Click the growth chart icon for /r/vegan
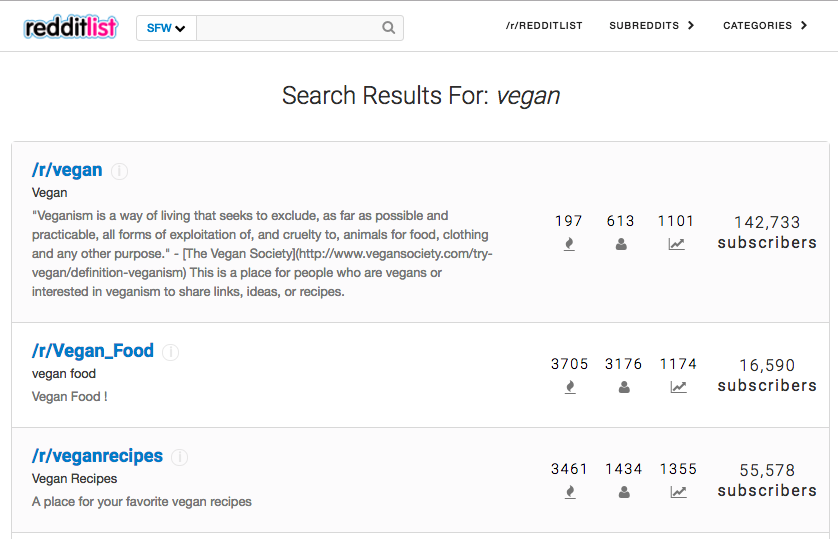 676,244
